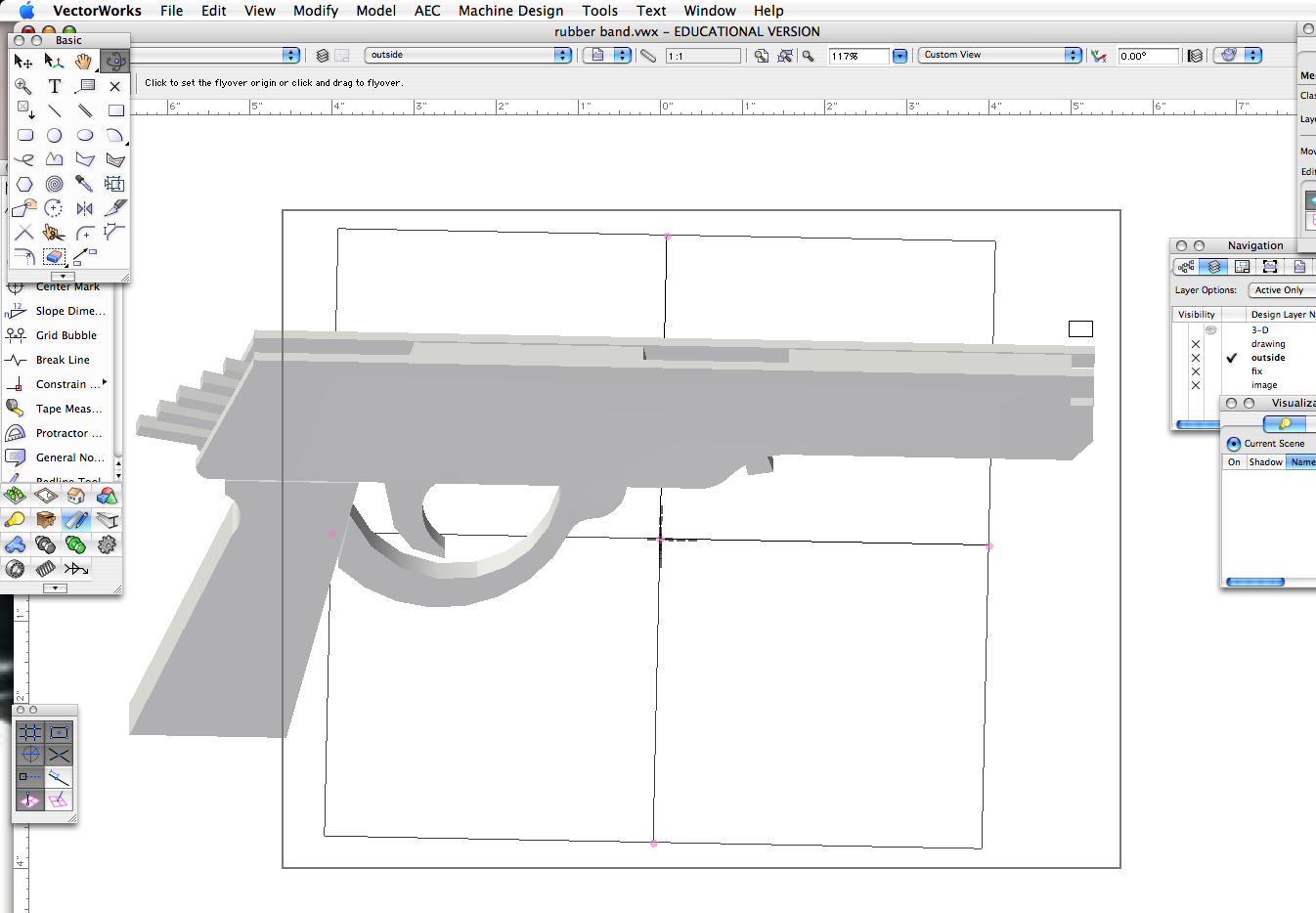Select the Double Line tool

tap(85, 110)
